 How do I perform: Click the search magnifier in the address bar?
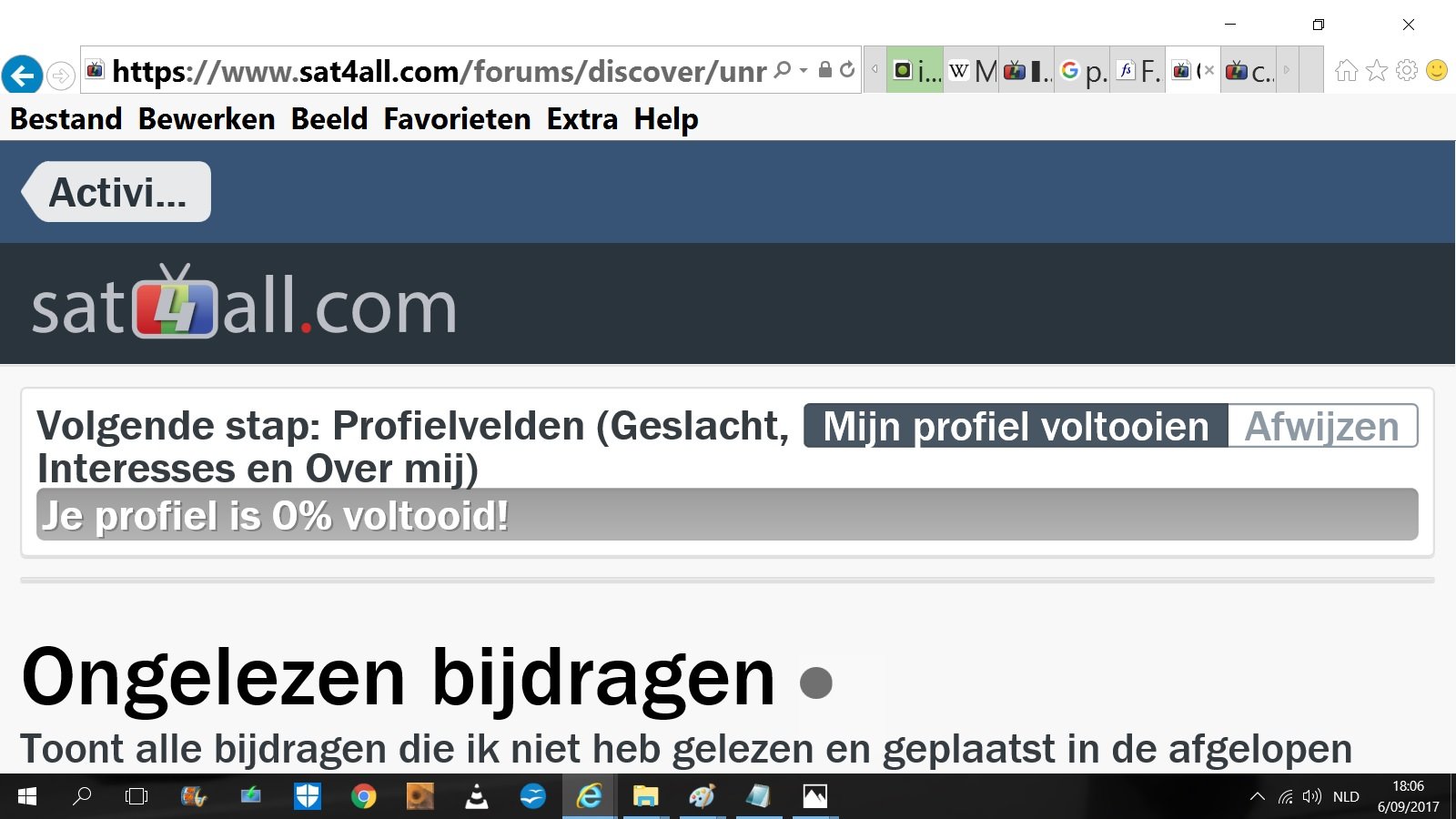click(x=782, y=70)
